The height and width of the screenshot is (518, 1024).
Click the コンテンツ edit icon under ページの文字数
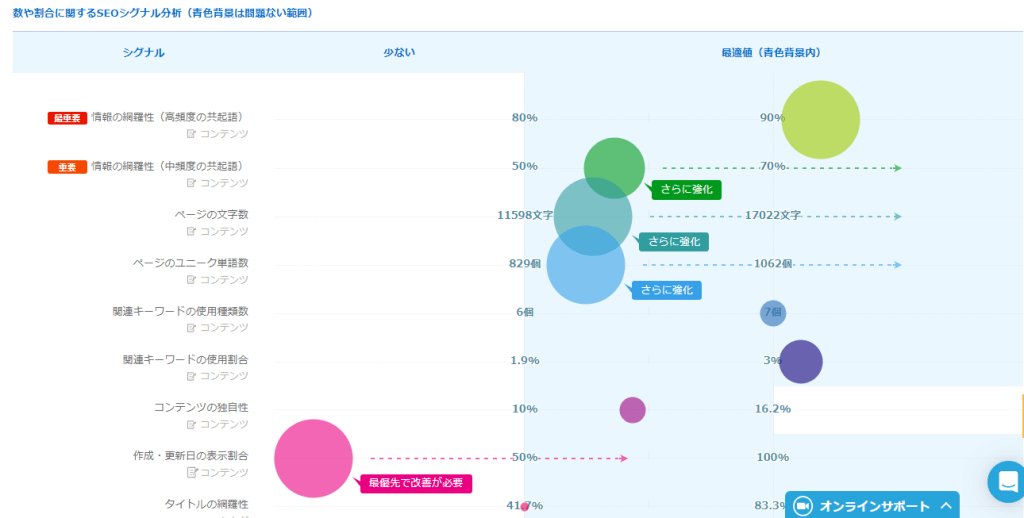pos(191,231)
